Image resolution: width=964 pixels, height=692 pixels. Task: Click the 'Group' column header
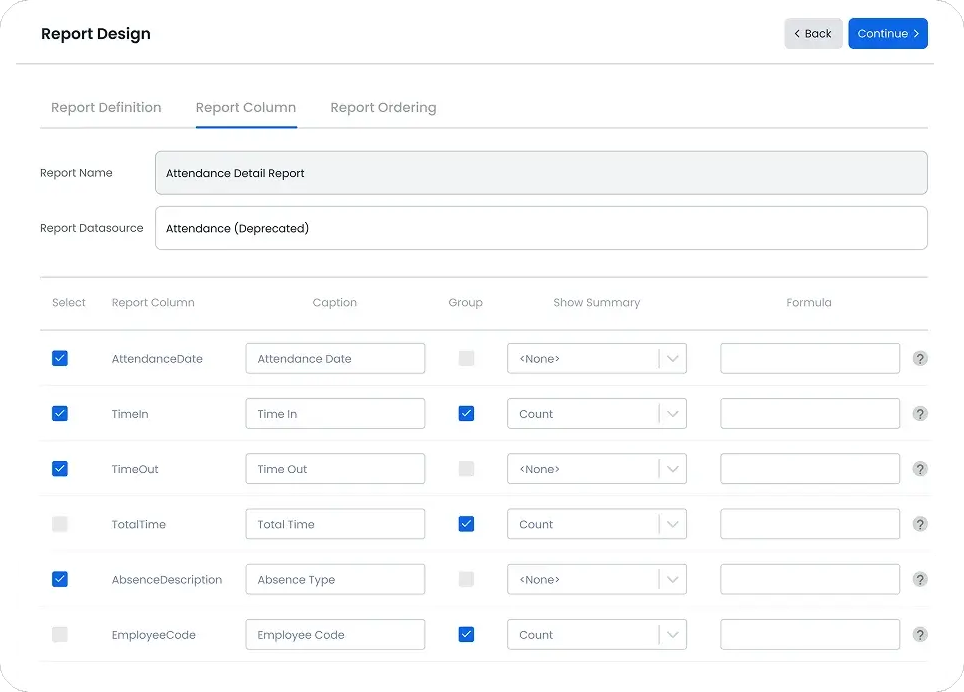pos(465,302)
